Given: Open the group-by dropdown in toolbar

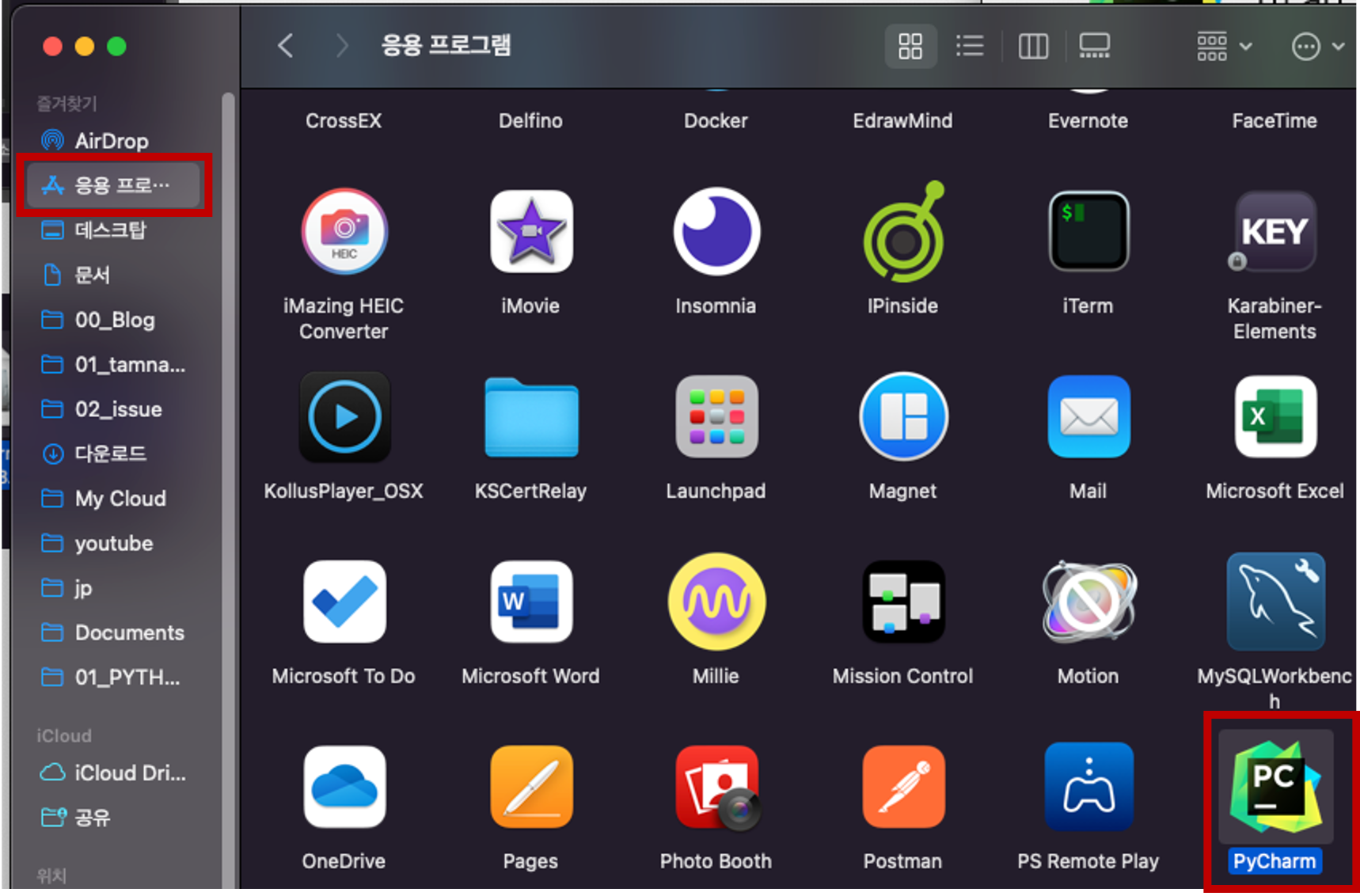Looking at the screenshot, I should (x=1224, y=47).
